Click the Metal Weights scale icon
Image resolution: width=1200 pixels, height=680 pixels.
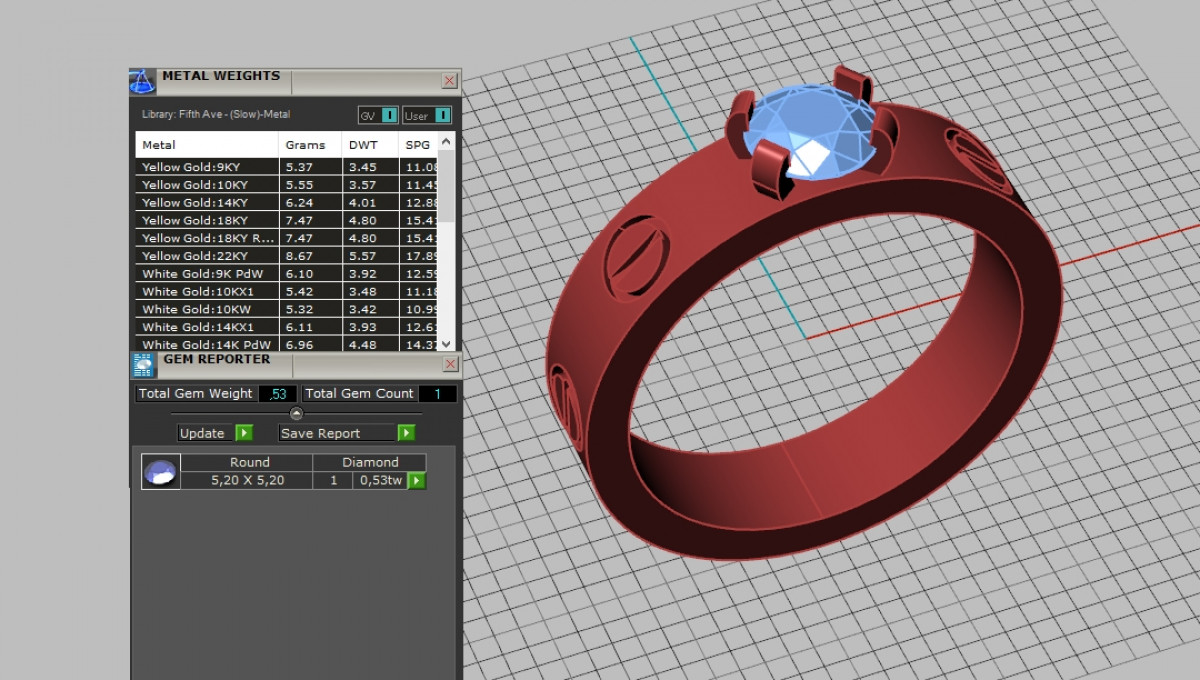click(143, 82)
